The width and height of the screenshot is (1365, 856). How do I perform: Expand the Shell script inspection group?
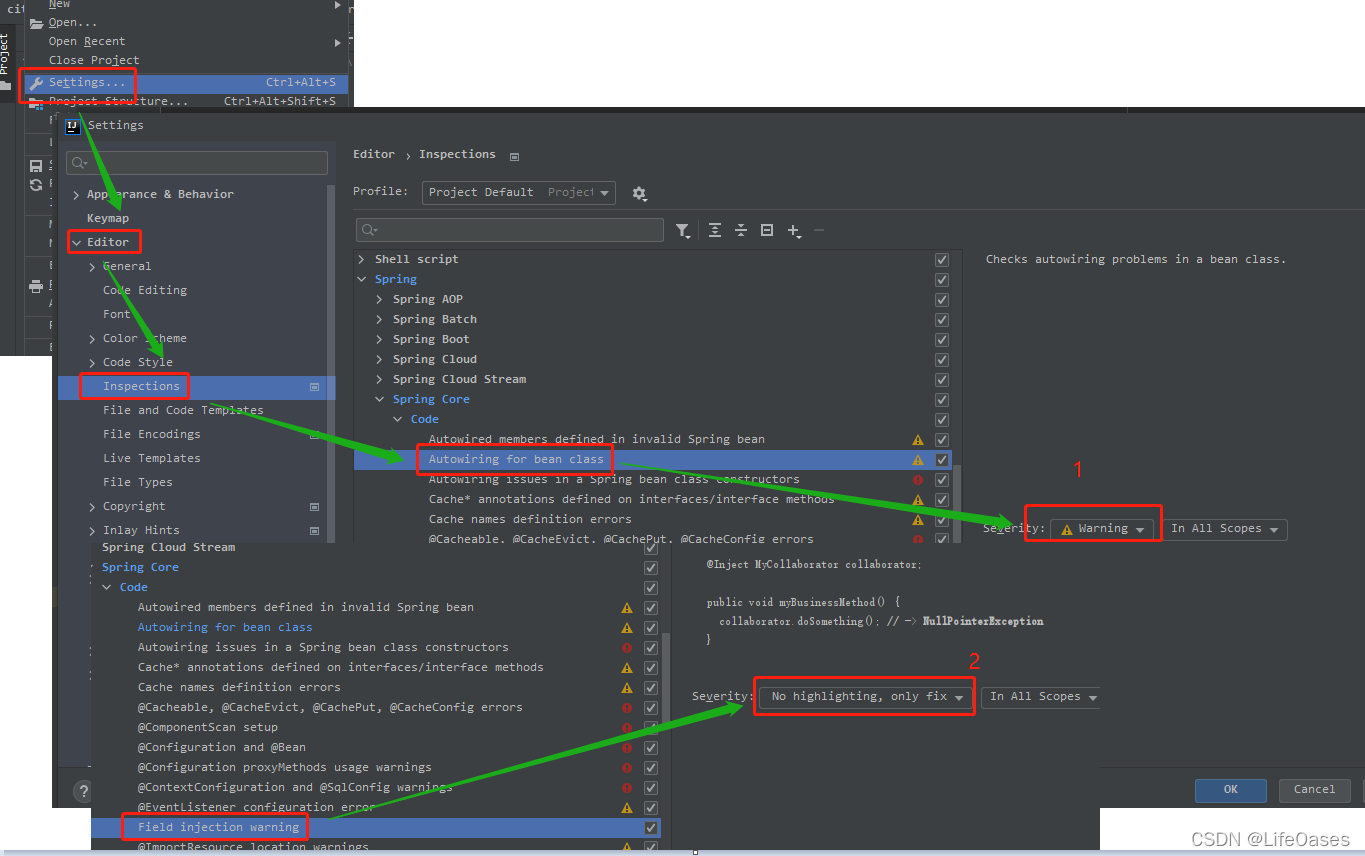pyautogui.click(x=362, y=260)
